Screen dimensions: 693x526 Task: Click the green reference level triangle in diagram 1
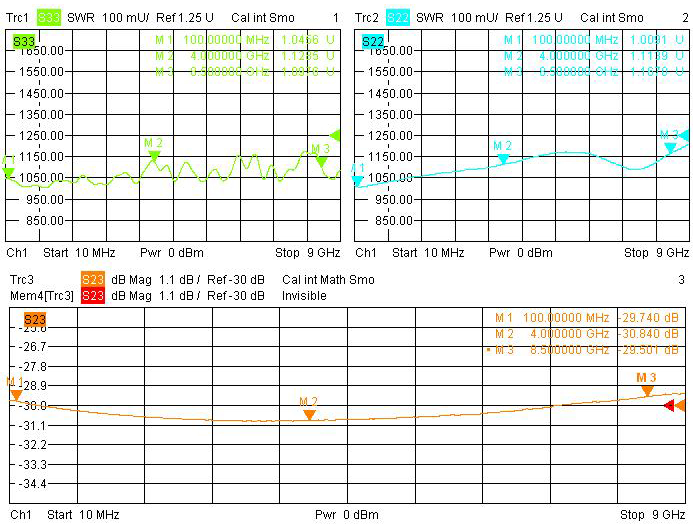coord(336,135)
